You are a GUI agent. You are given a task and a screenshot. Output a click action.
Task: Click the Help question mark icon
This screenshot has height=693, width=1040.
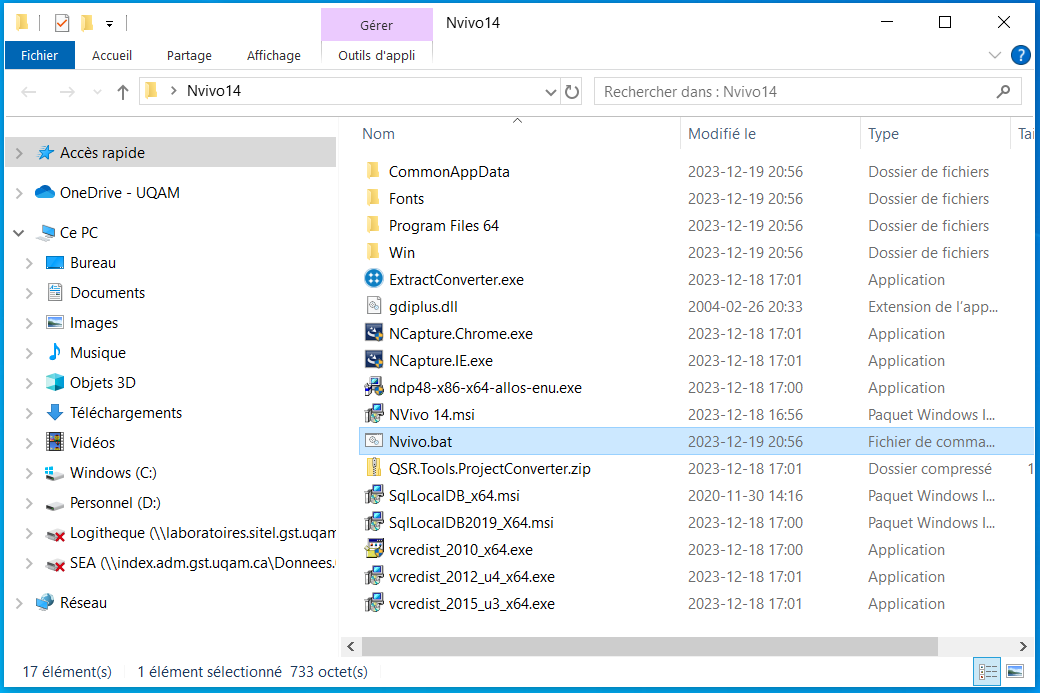[x=1020, y=55]
